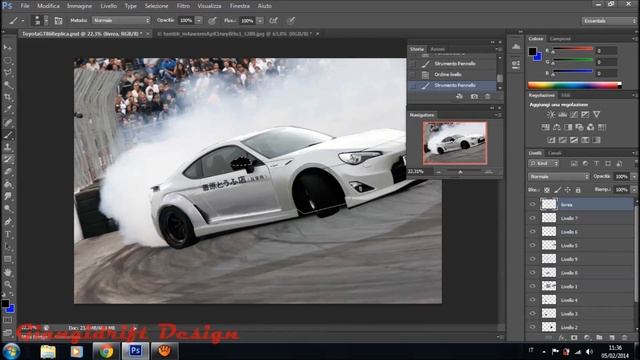Select the Eraser tool
Image resolution: width=640 pixels, height=360 pixels.
pos(8,171)
